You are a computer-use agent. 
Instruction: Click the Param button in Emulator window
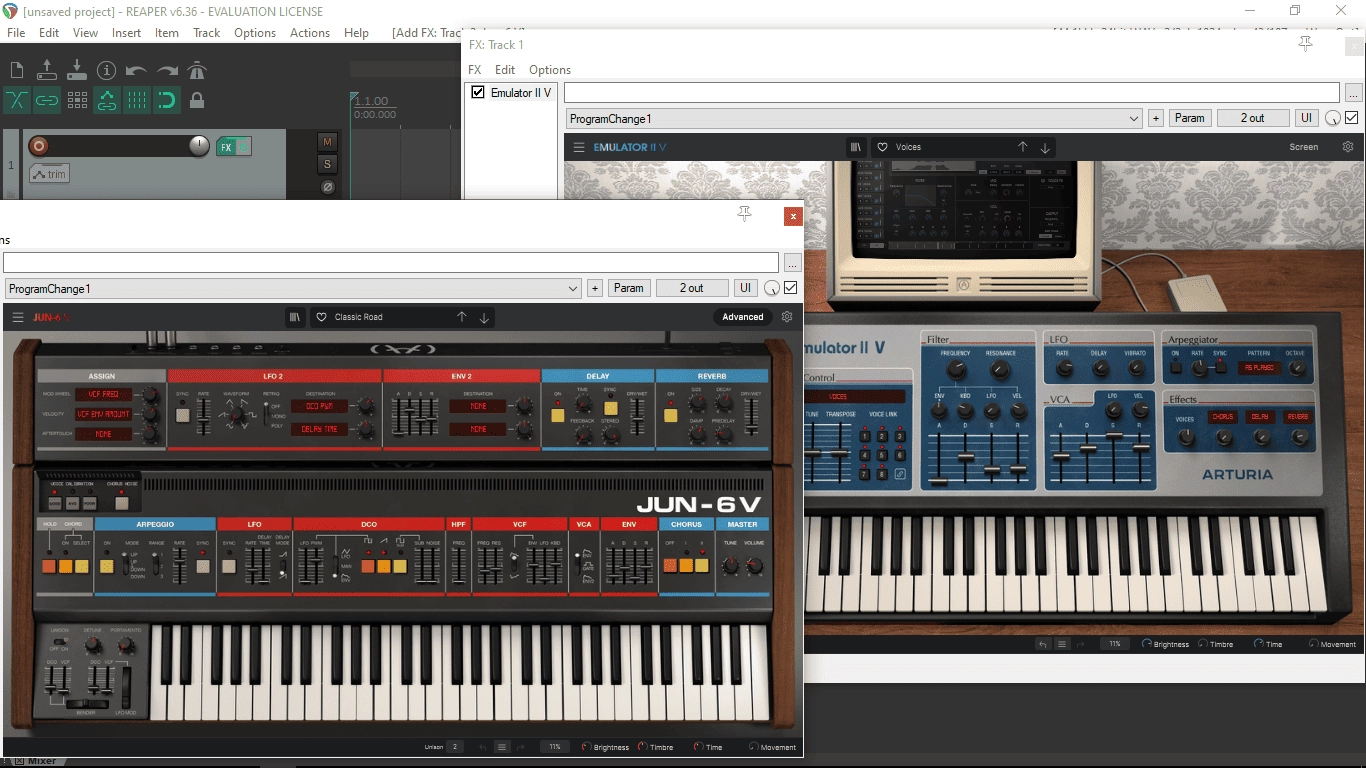point(1189,118)
